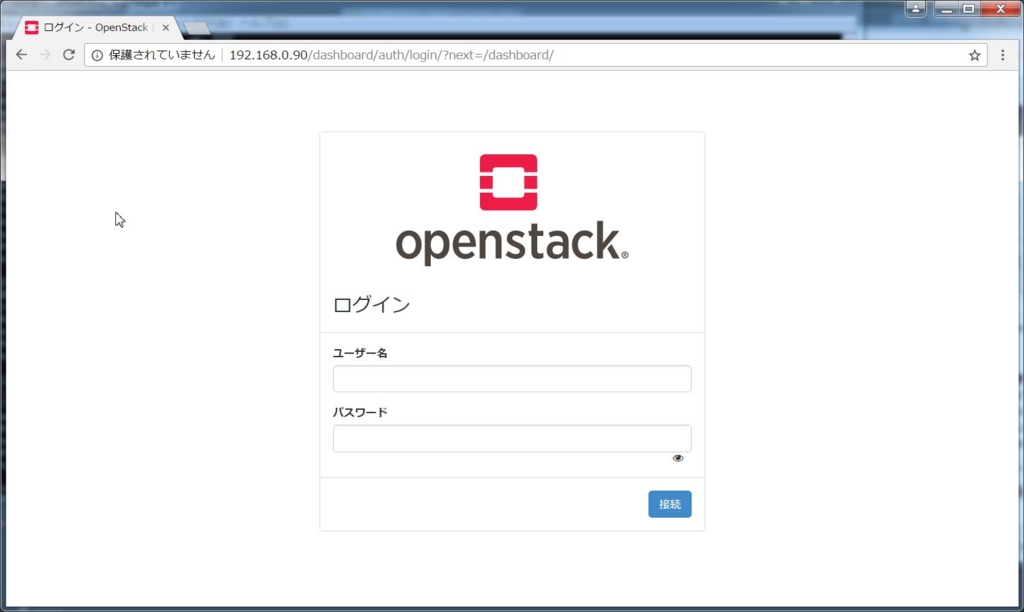The width and height of the screenshot is (1024, 612).
Task: Click the Chrome user profile button
Action: coord(915,8)
